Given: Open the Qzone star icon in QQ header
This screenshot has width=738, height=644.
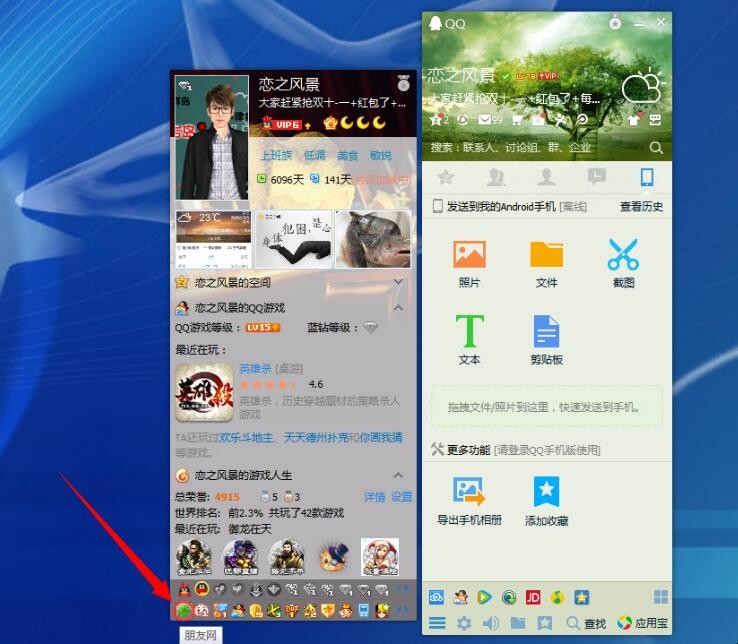Looking at the screenshot, I should pos(438,120).
